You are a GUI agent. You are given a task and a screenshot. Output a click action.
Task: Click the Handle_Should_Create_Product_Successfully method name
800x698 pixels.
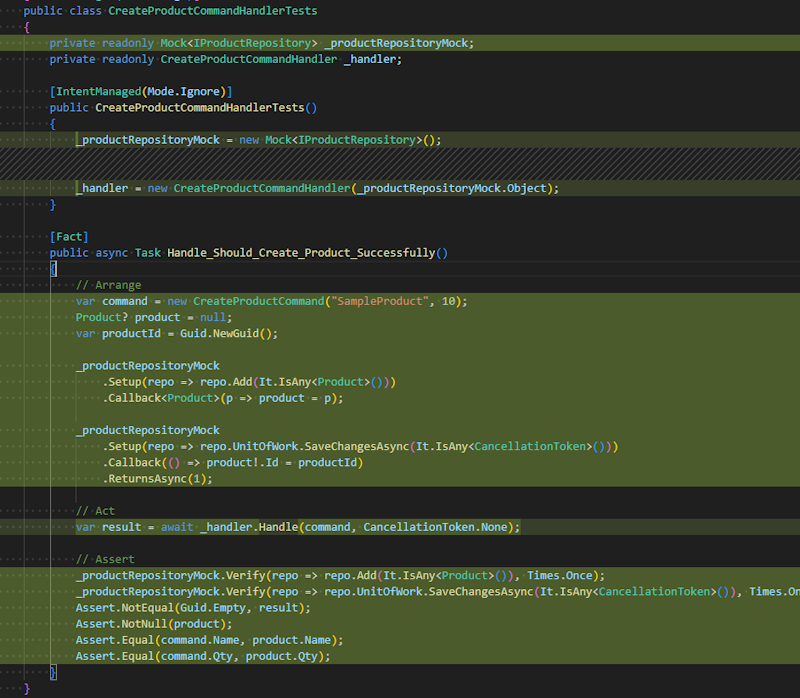(x=307, y=253)
